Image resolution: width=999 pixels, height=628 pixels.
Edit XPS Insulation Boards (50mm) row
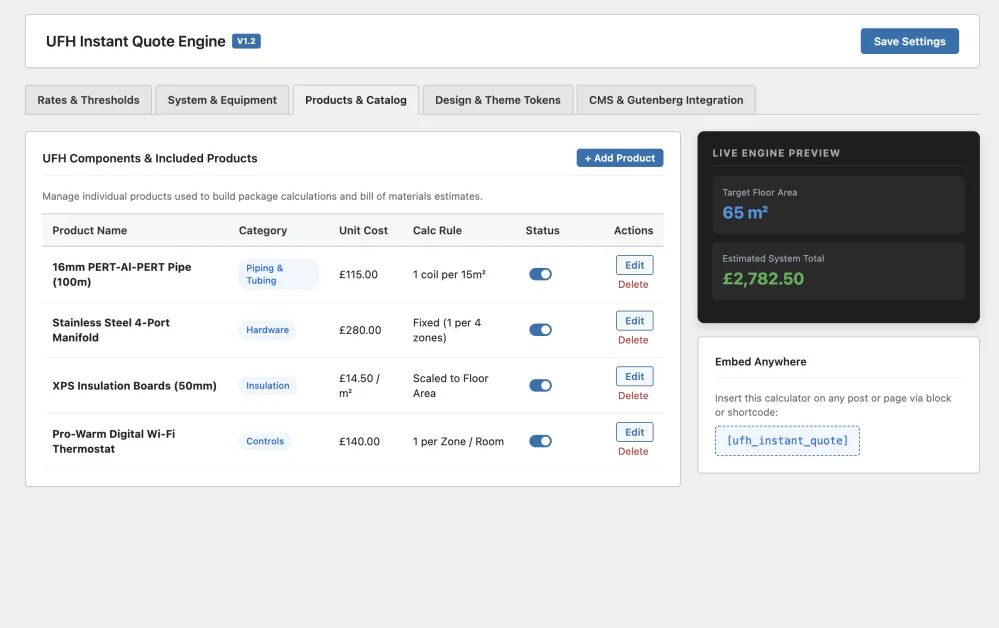[635, 376]
